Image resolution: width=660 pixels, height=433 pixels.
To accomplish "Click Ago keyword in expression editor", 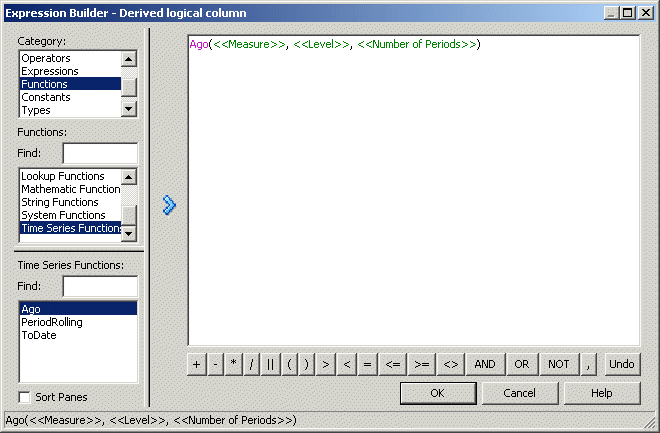I will coord(199,44).
